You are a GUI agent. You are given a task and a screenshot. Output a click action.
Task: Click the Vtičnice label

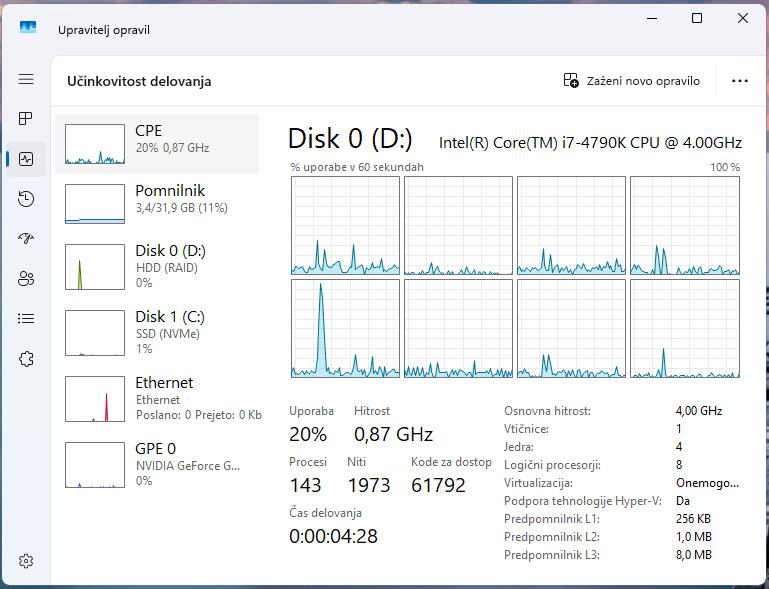coord(526,429)
